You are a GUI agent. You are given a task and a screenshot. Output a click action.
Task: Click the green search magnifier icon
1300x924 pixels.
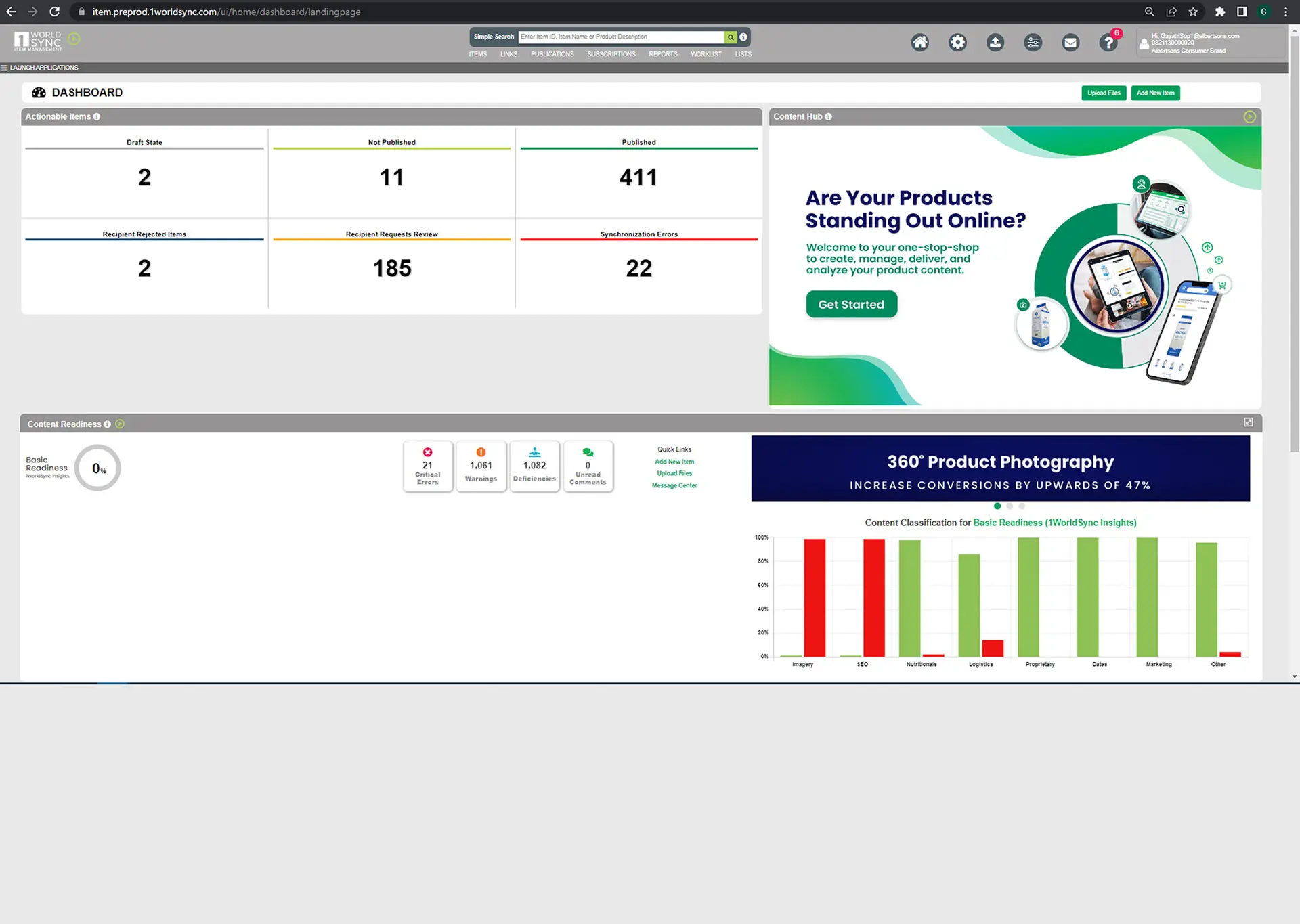click(730, 37)
